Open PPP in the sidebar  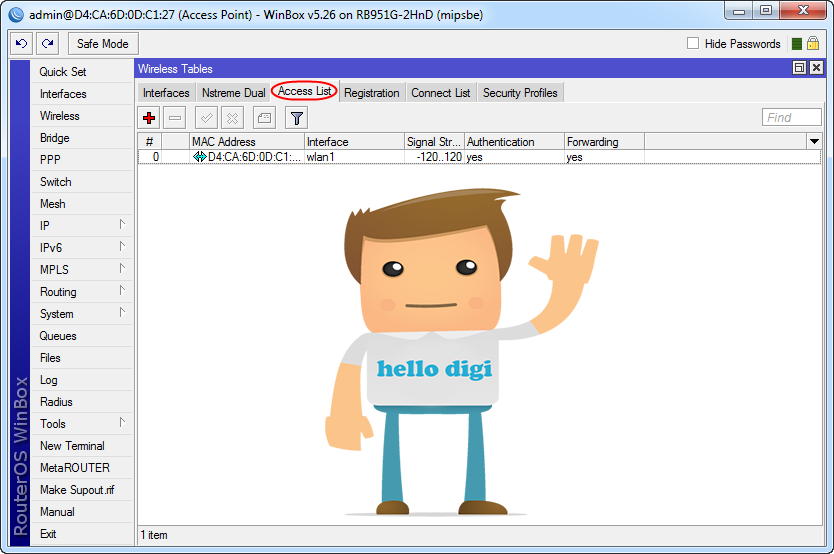click(82, 160)
